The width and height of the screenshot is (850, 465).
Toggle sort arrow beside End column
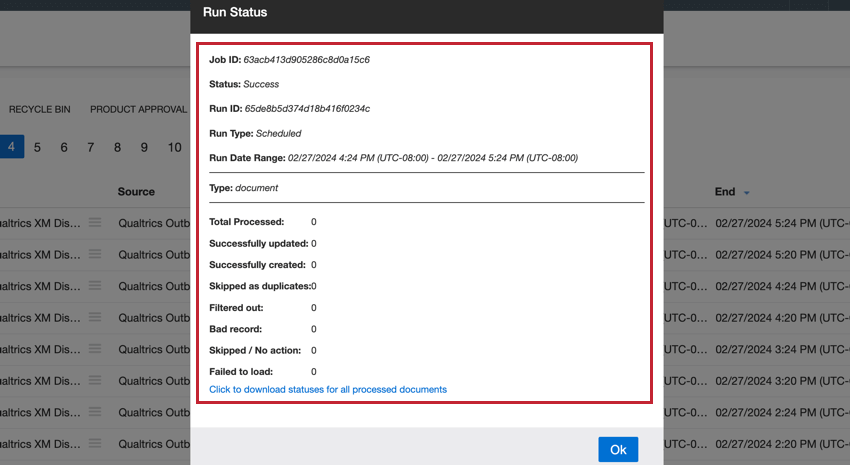(747, 192)
